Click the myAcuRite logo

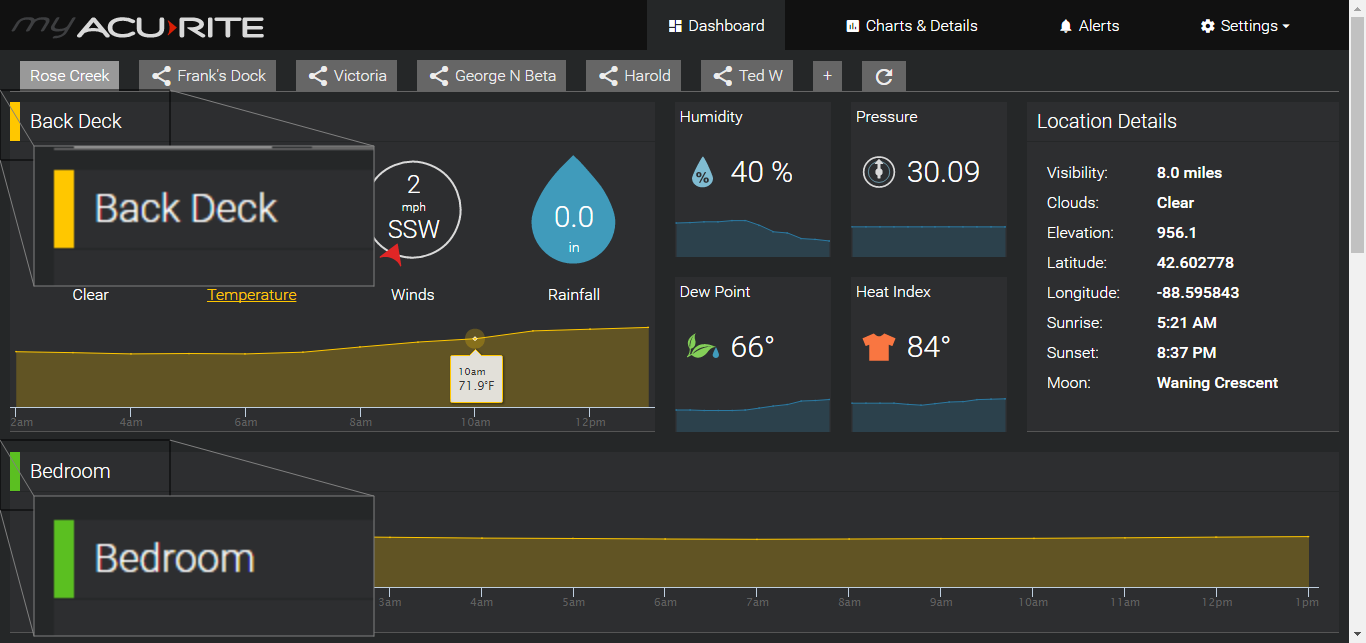pos(138,26)
